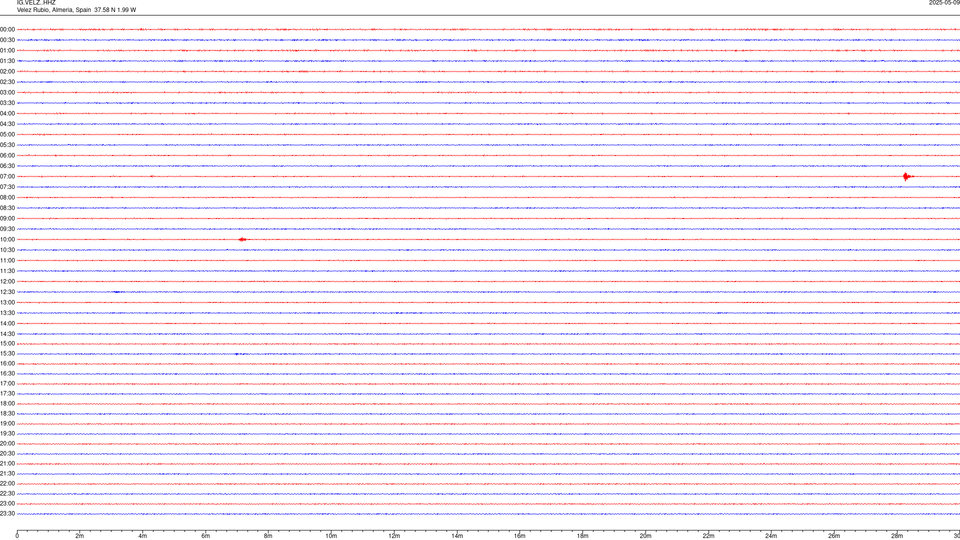The width and height of the screenshot is (960, 540).
Task: Select the red seismic burst on the 10:00 trace
Action: pos(243,239)
